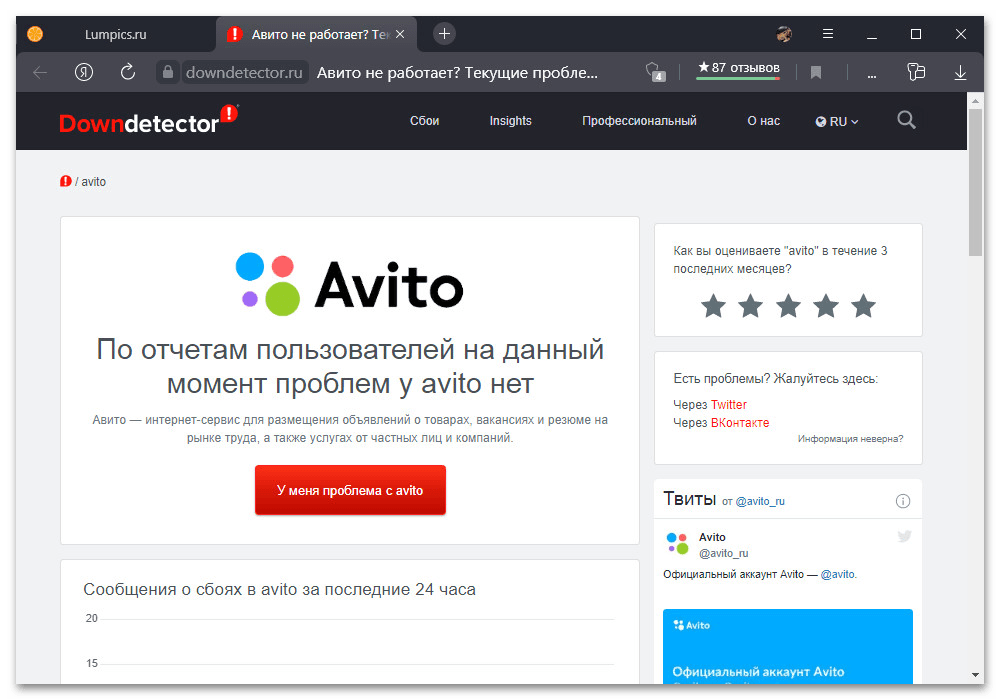Rate avito three stars
Image resolution: width=1000 pixels, height=700 pixels.
788,306
